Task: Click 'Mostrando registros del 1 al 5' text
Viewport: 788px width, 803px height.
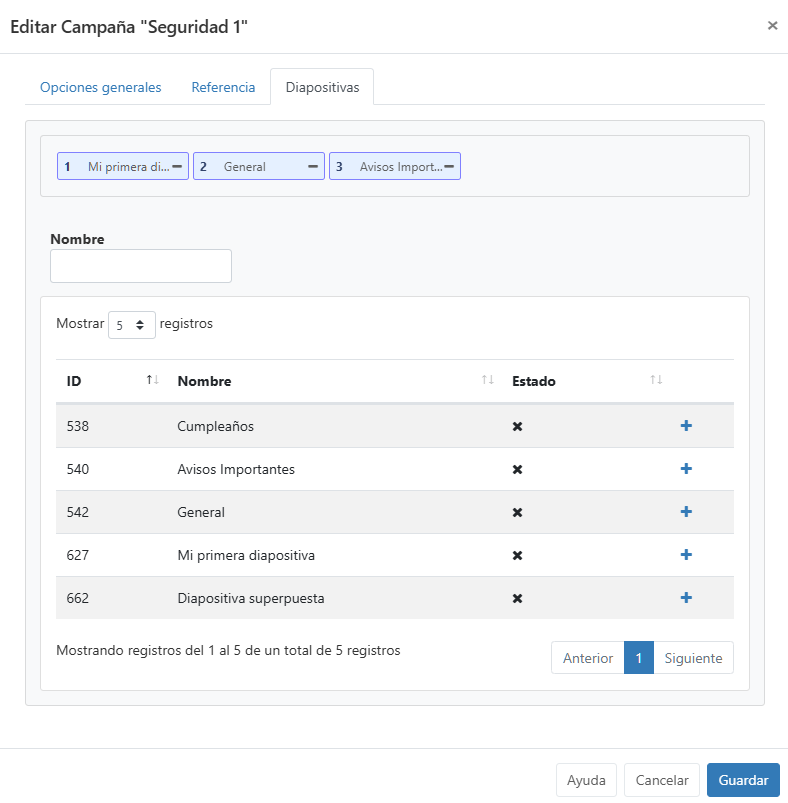Action: coord(228,650)
